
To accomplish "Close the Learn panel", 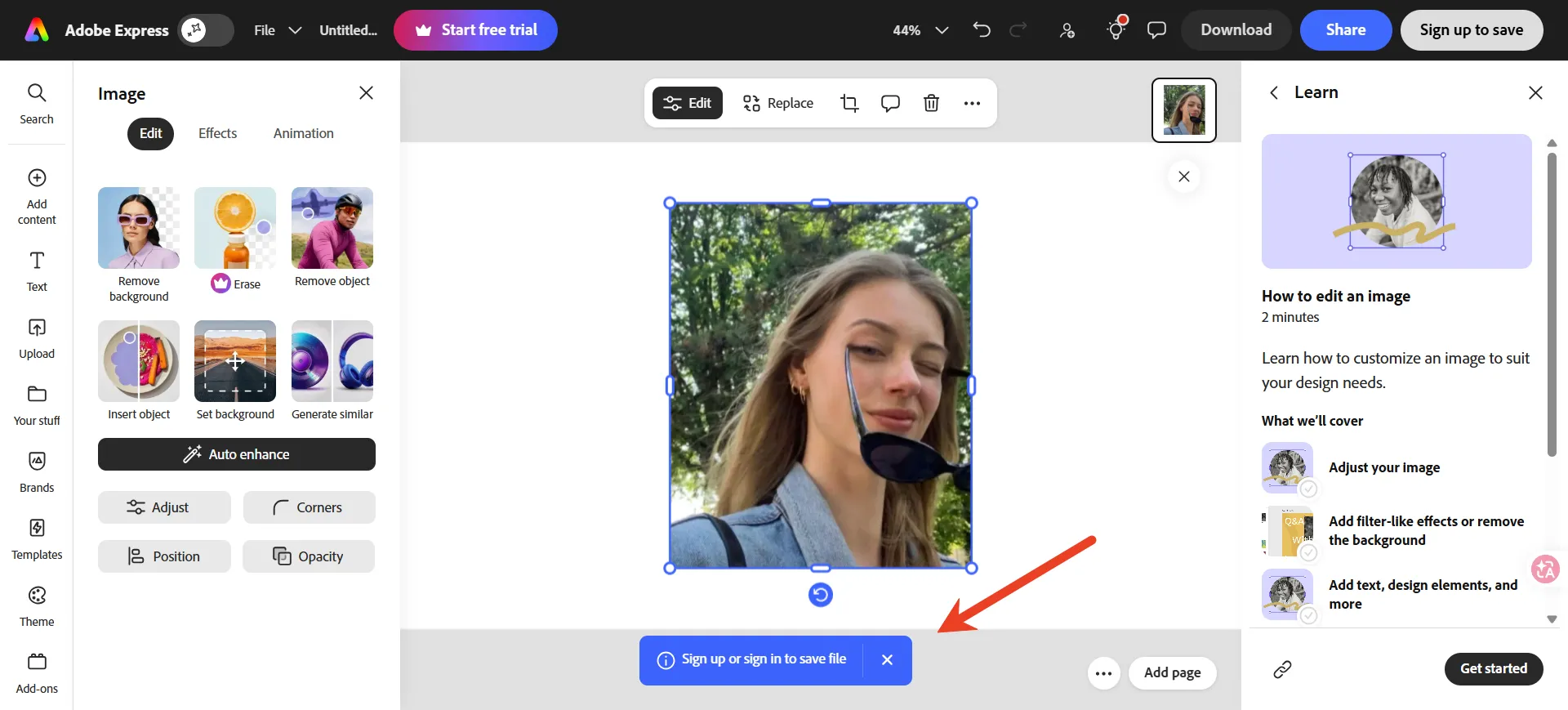I will coord(1535,92).
